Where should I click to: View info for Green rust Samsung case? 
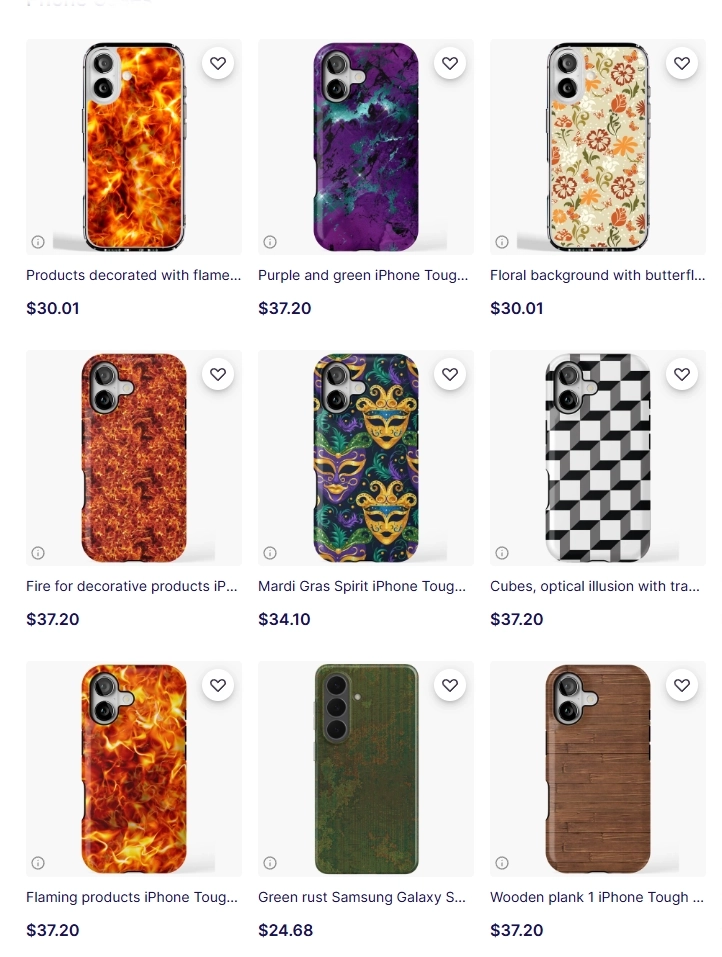click(x=270, y=862)
